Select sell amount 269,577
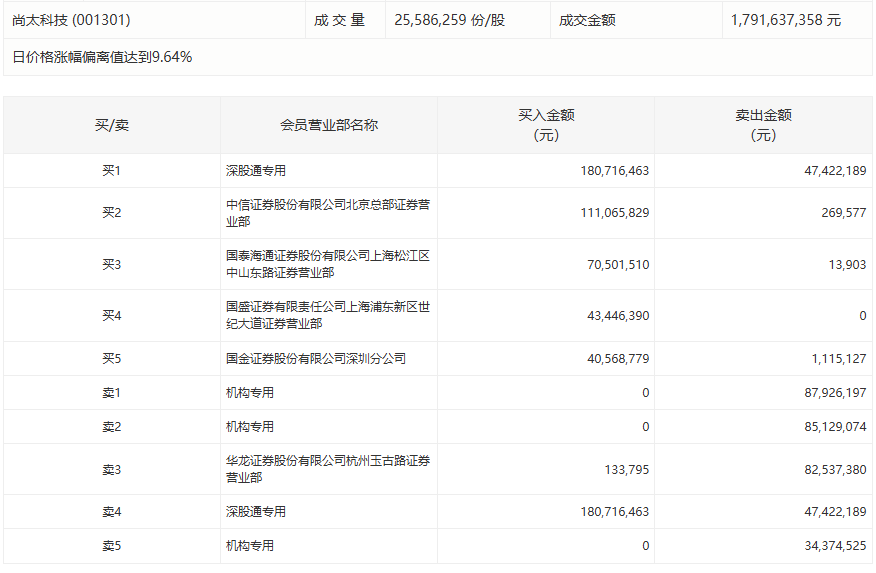Image resolution: width=876 pixels, height=573 pixels. [844, 213]
